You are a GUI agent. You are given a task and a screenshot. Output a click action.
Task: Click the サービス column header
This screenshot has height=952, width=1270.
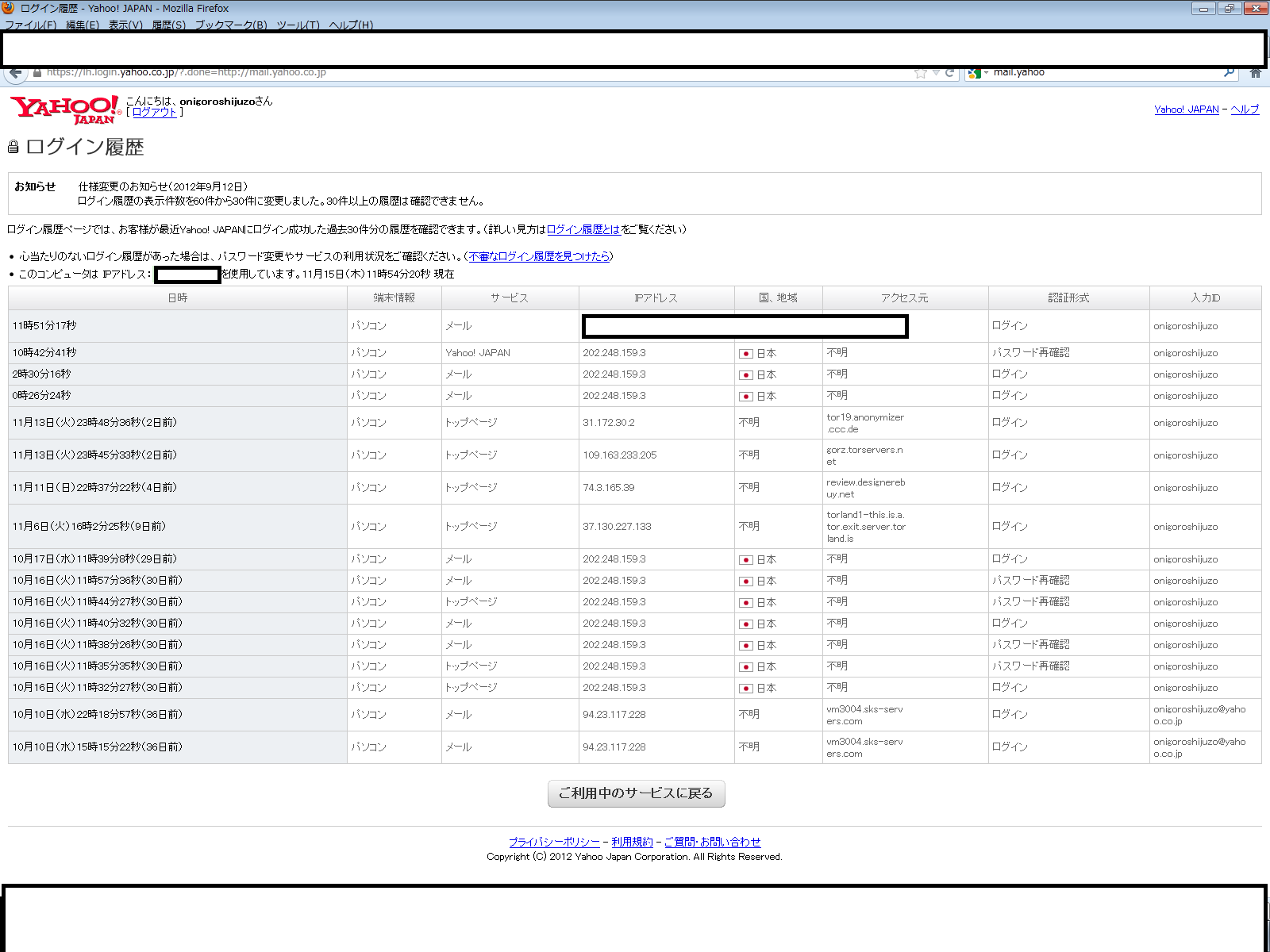pyautogui.click(x=510, y=297)
